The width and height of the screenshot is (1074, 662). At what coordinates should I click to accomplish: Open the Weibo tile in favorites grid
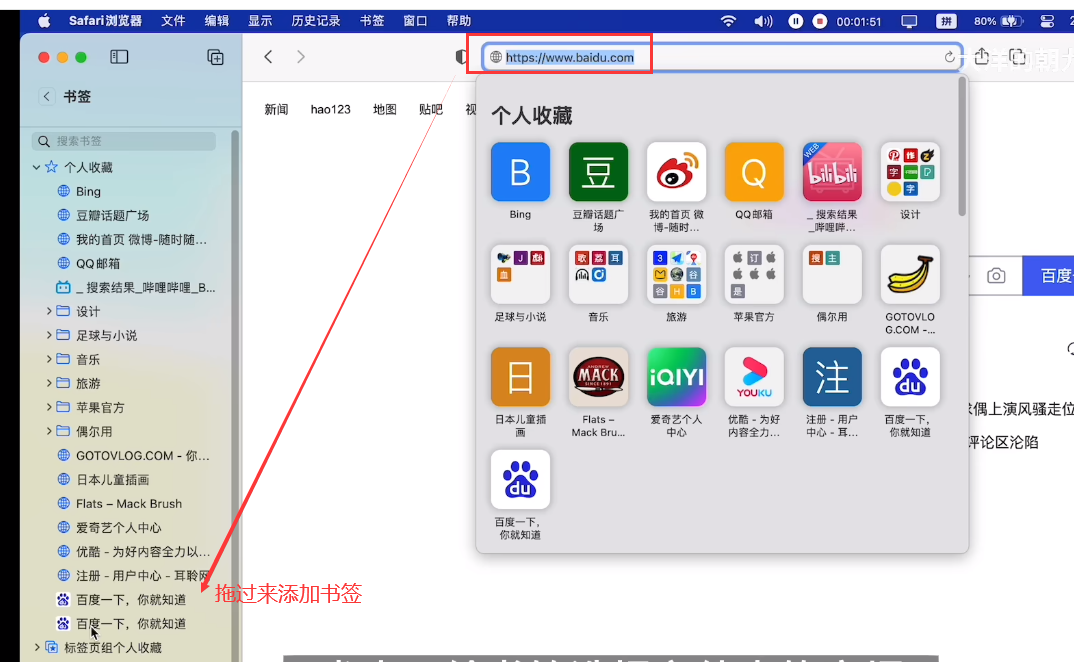[677, 171]
